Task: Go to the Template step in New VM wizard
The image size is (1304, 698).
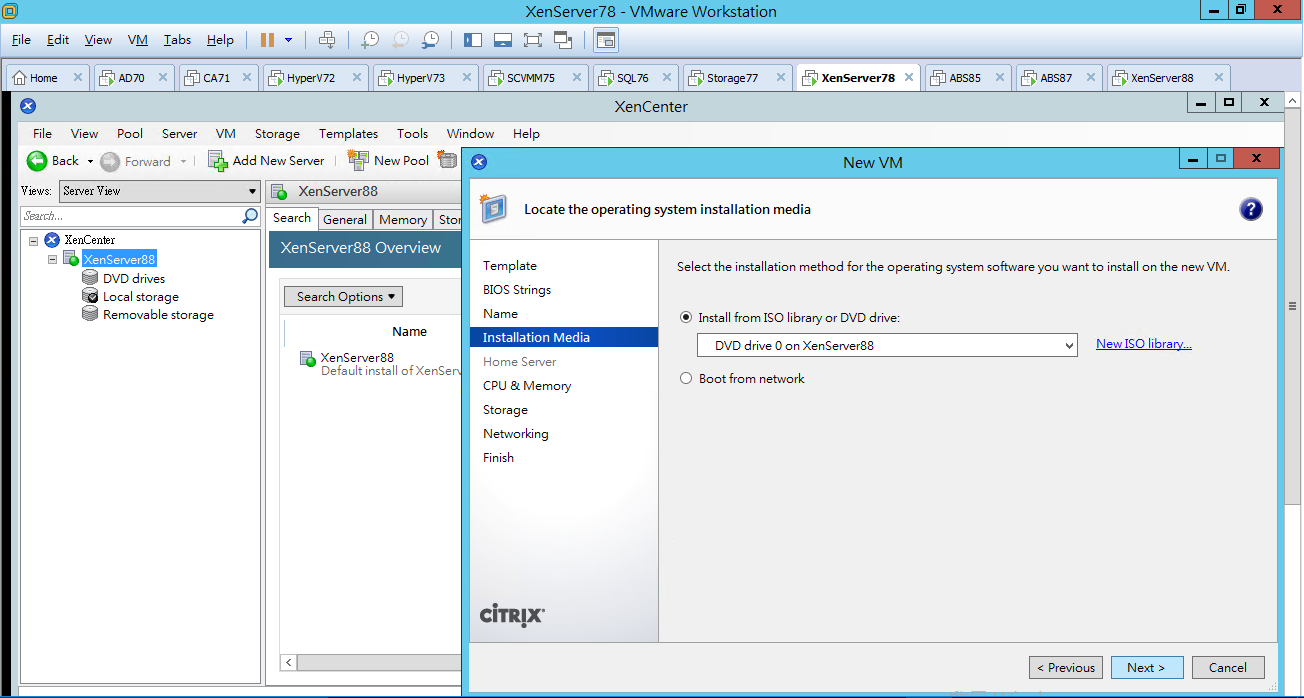Action: (510, 266)
